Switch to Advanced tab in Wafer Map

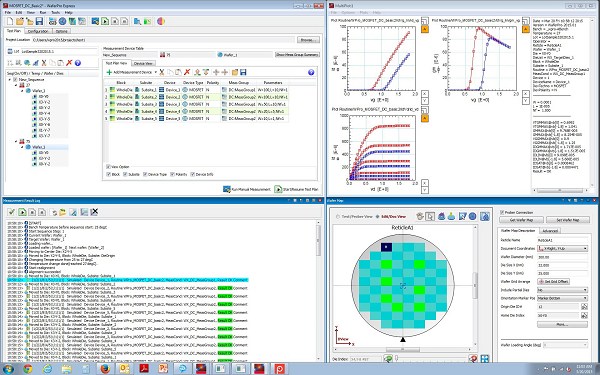549,231
